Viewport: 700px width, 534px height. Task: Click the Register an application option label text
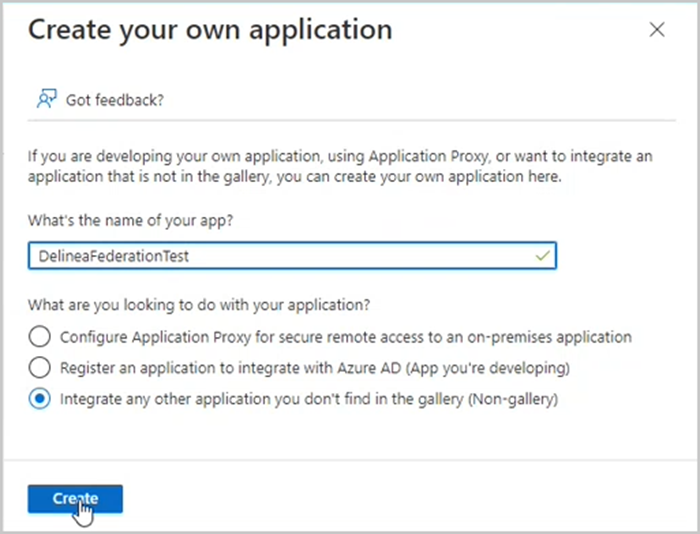pos(314,368)
